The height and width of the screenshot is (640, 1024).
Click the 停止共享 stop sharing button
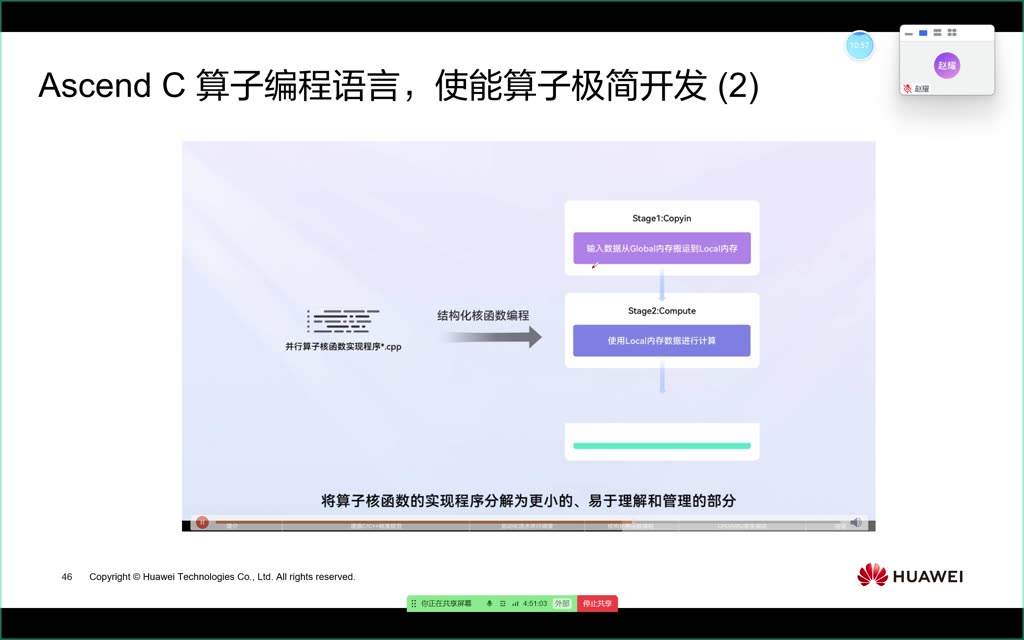tap(598, 603)
